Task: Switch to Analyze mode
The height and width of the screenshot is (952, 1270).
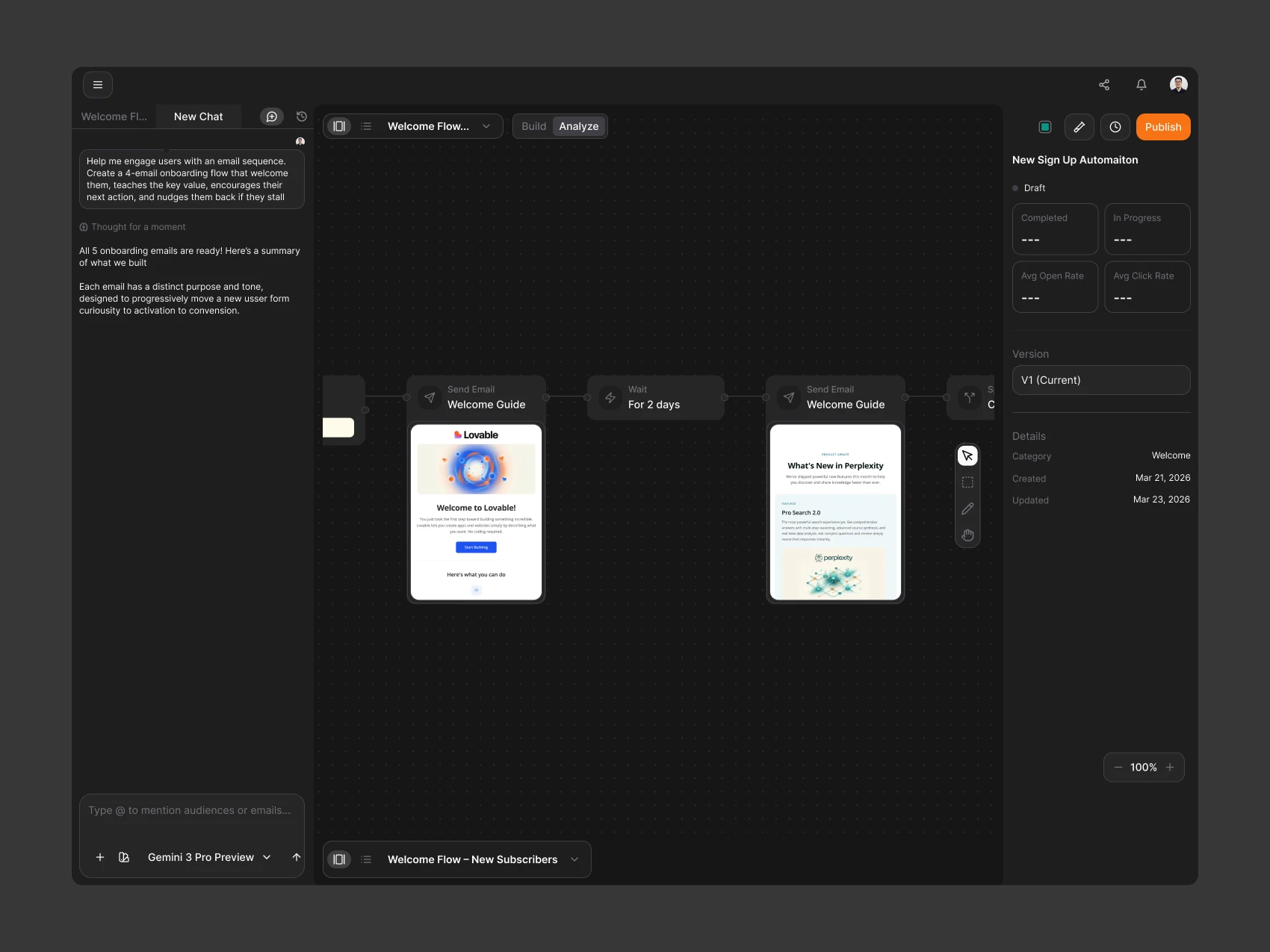Action: click(x=579, y=126)
